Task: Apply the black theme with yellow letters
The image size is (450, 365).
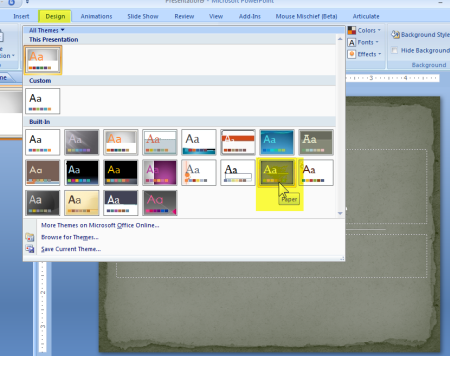Action: click(x=121, y=173)
